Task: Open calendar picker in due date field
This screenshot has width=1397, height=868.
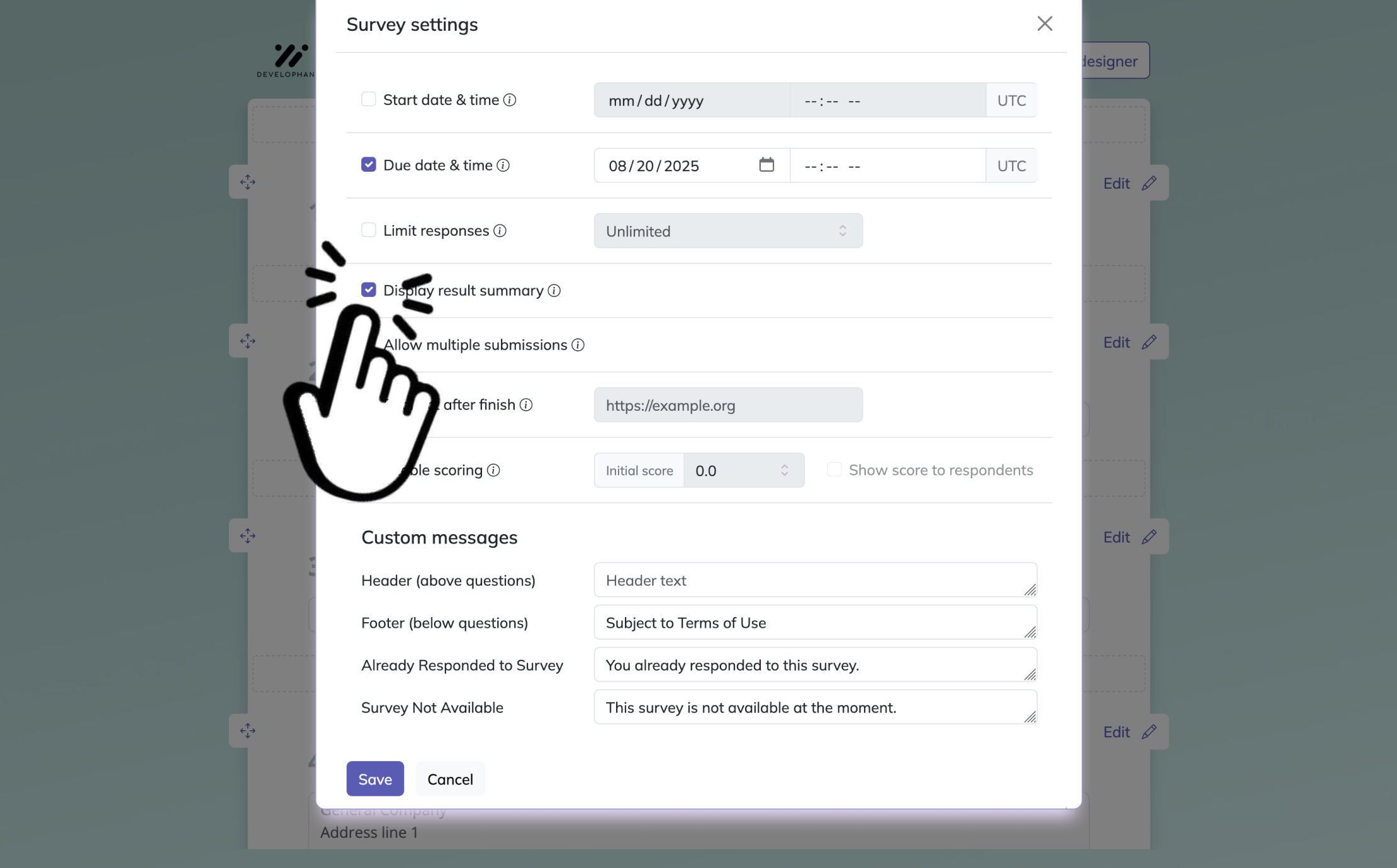Action: click(x=766, y=165)
